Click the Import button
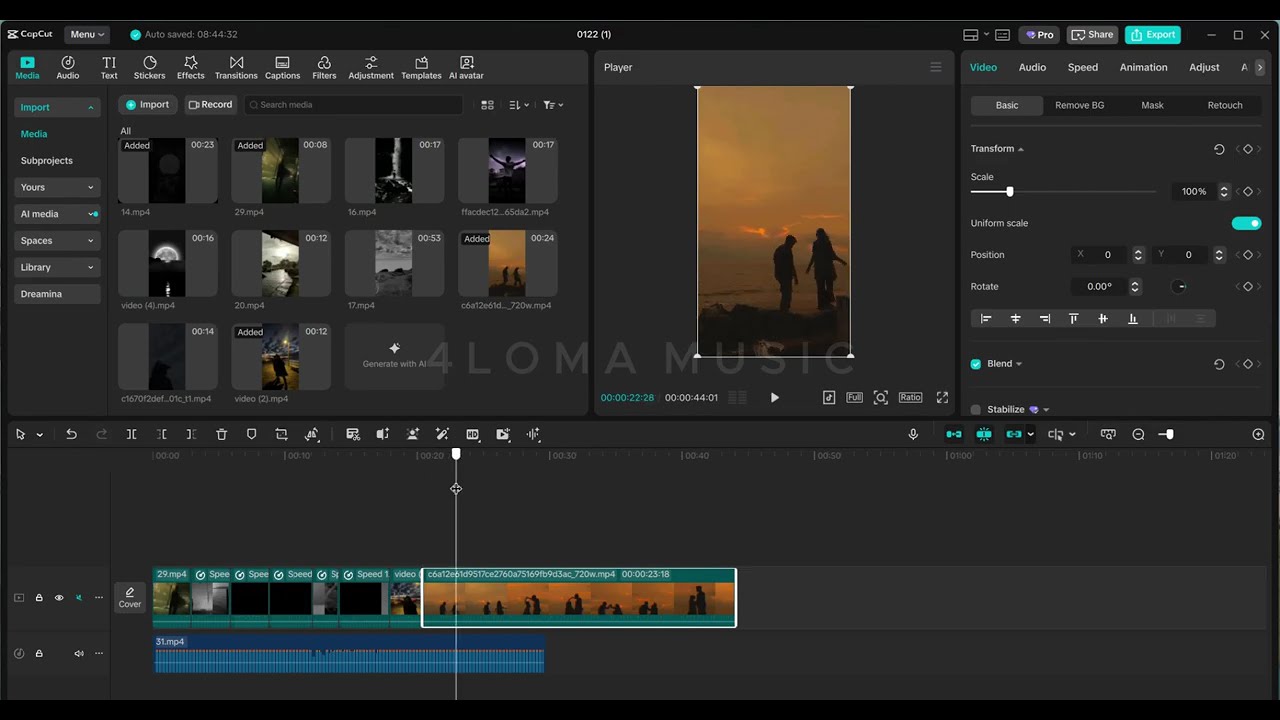Screen dimensions: 1280x720 147,105
